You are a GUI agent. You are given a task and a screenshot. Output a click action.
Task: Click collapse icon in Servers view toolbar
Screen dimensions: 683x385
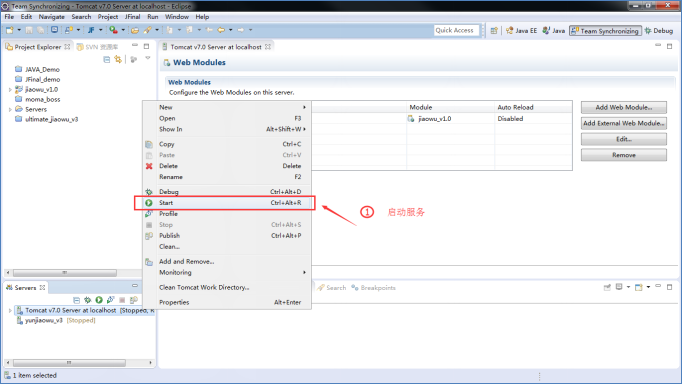click(x=76, y=300)
